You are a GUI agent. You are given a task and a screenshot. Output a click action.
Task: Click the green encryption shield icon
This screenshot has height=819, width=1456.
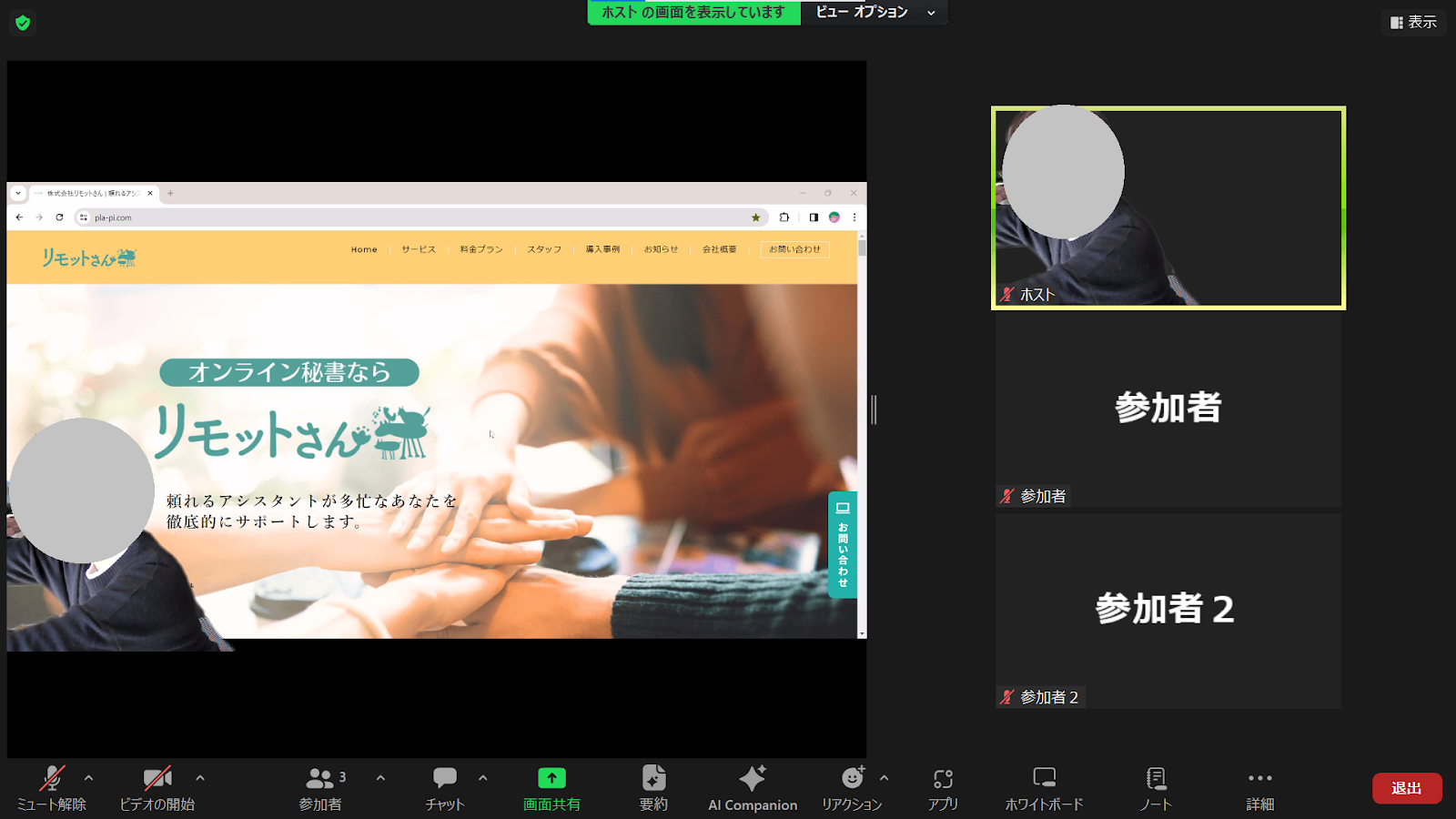click(x=23, y=23)
